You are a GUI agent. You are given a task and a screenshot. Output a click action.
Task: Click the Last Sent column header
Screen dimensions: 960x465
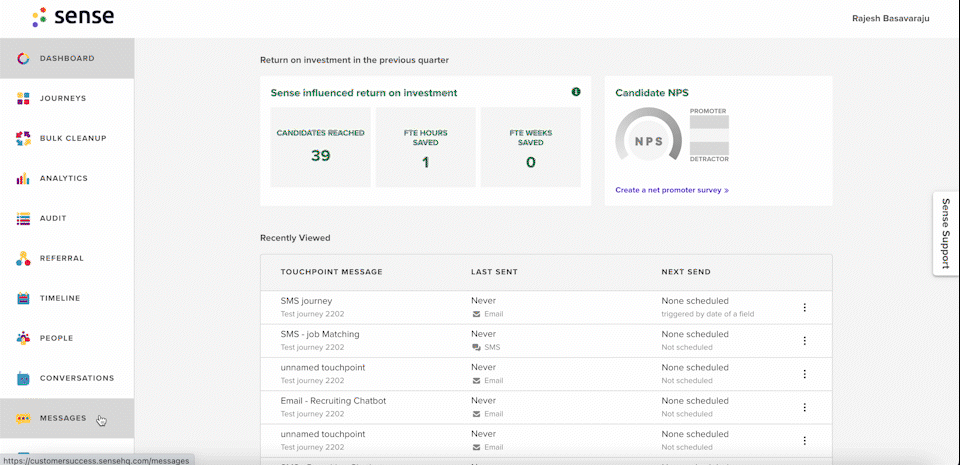[494, 272]
